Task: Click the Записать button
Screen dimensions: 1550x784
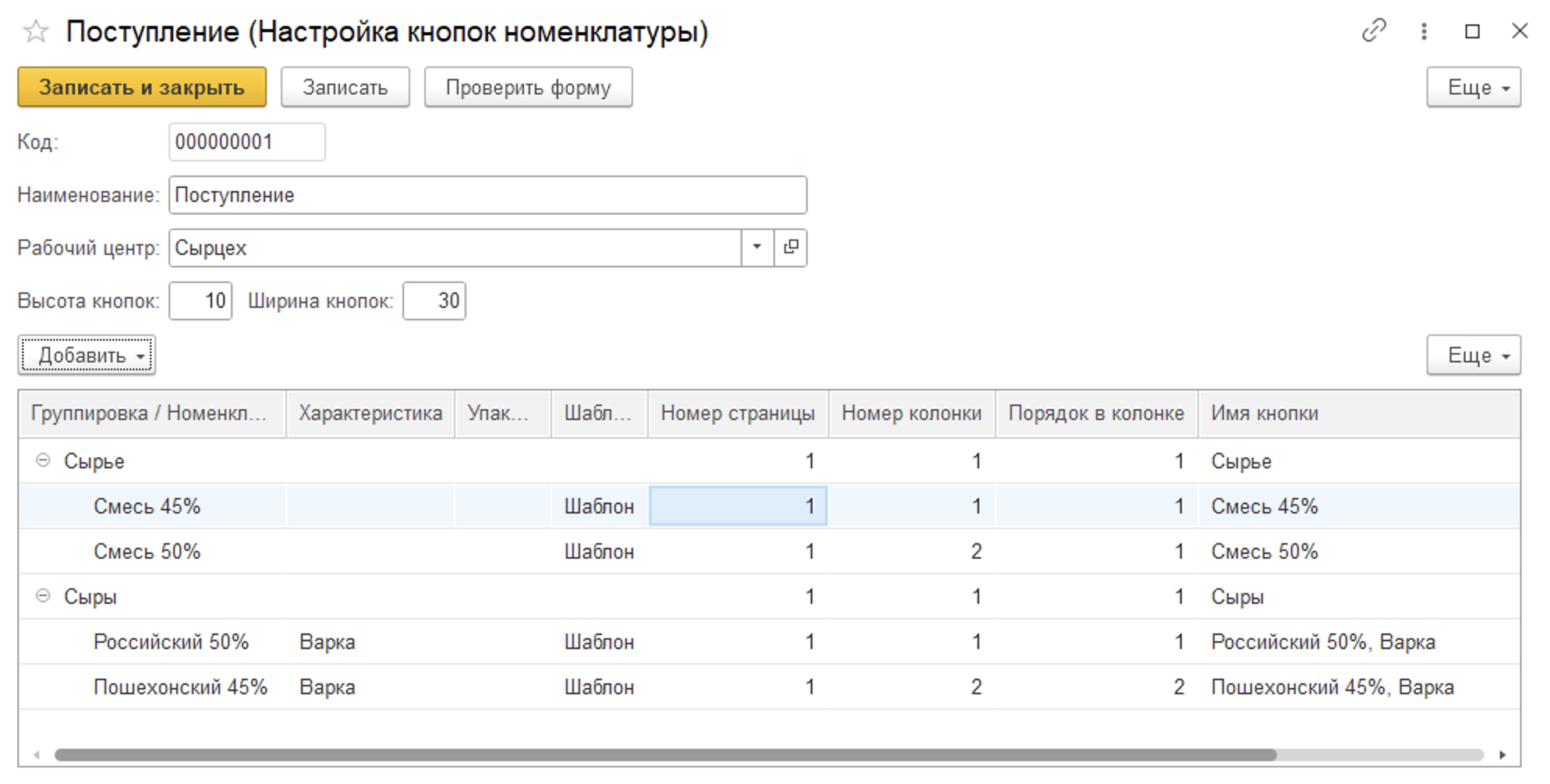Action: (x=345, y=87)
